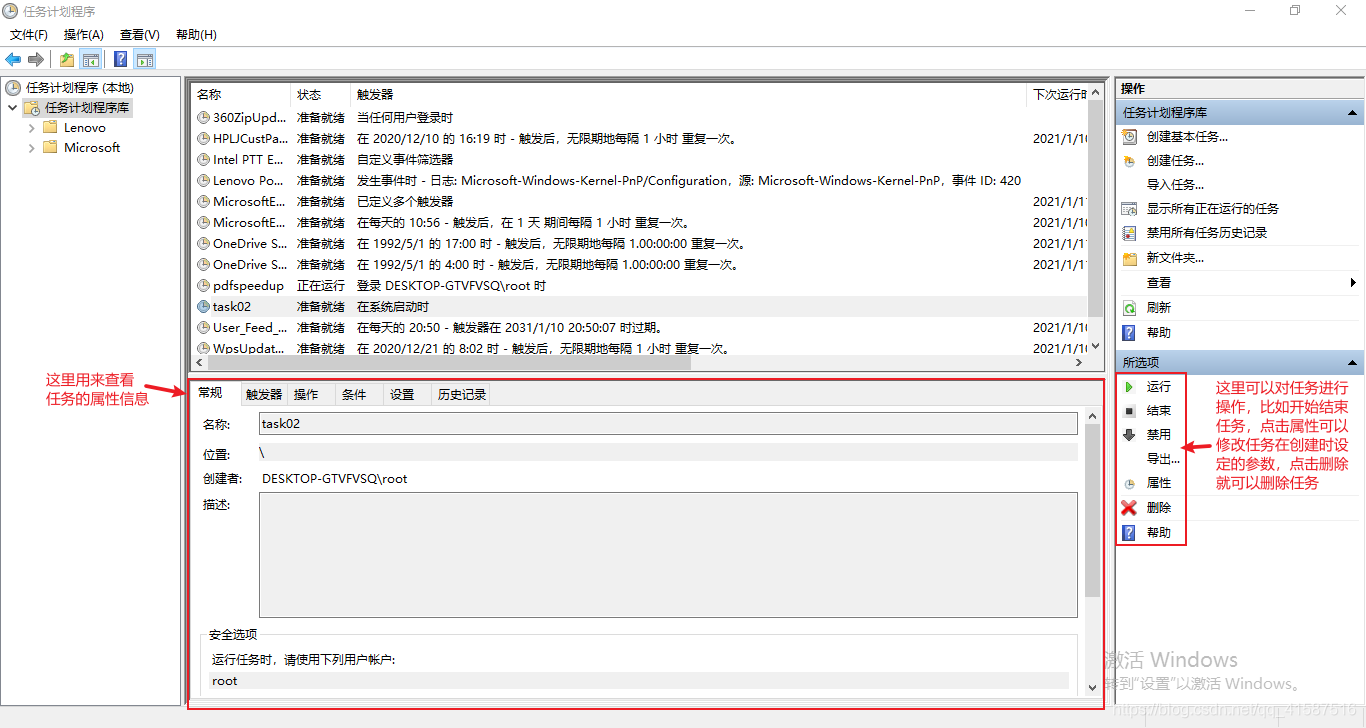Sort tasks by the 状态 column header
The image size is (1366, 728).
pyautogui.click(x=321, y=95)
